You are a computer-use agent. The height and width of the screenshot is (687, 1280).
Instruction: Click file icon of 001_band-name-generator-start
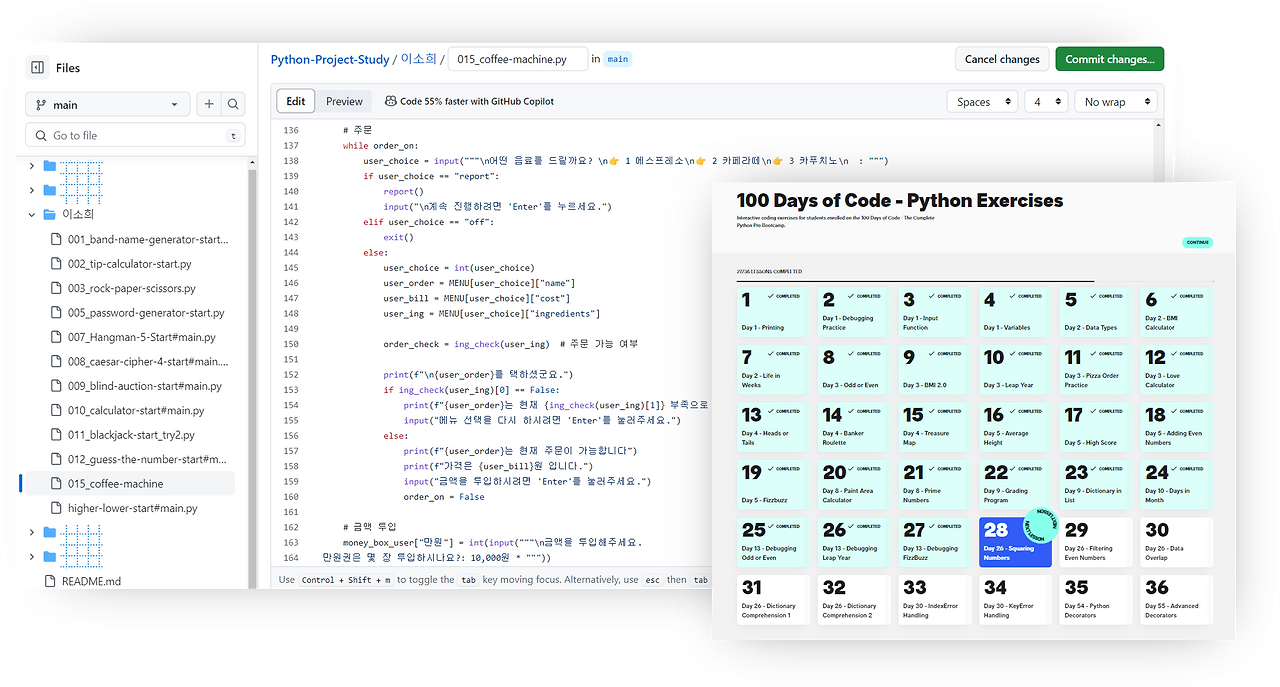pos(57,240)
